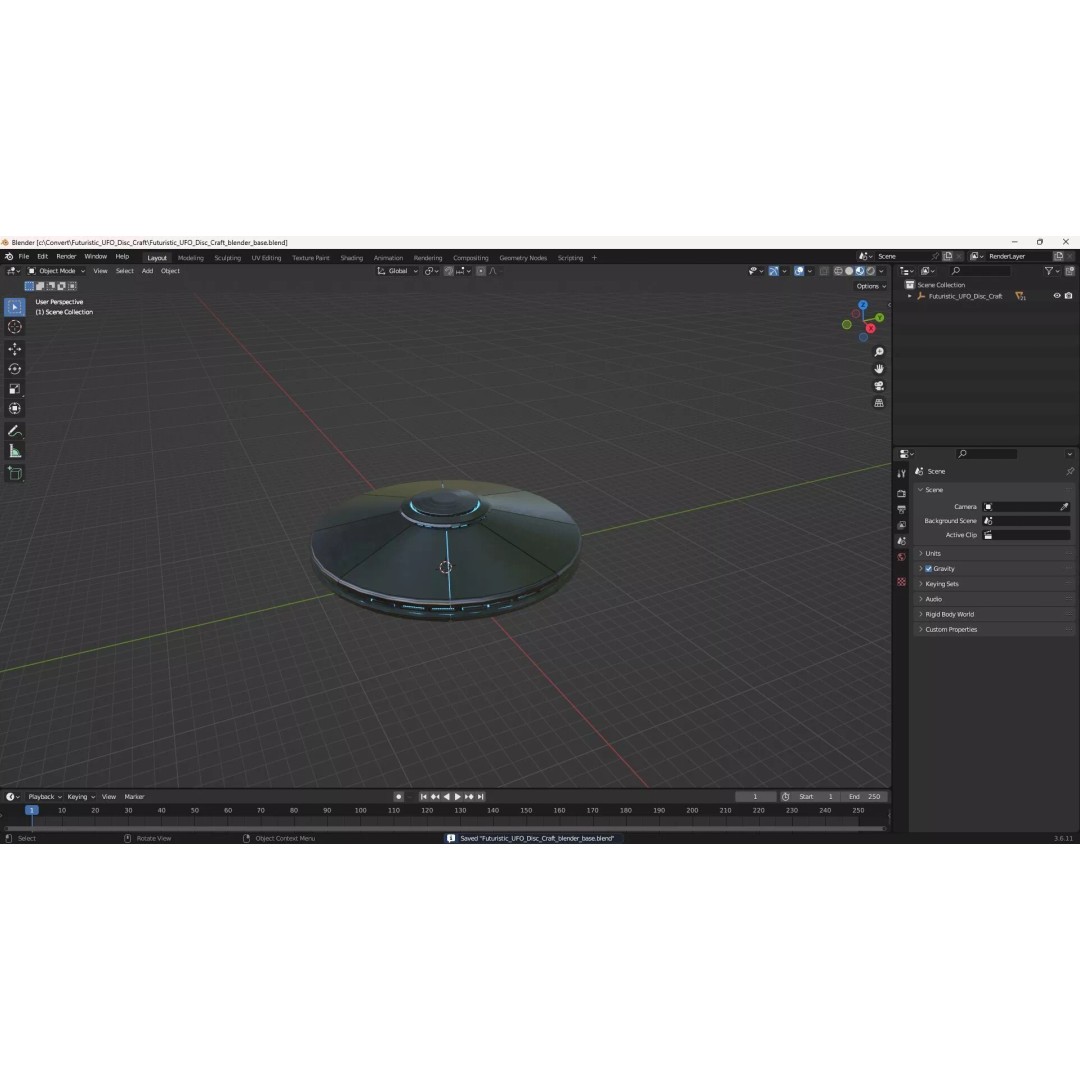Switch to the UV Editing workspace tab
The height and width of the screenshot is (1080, 1080).
pos(266,258)
